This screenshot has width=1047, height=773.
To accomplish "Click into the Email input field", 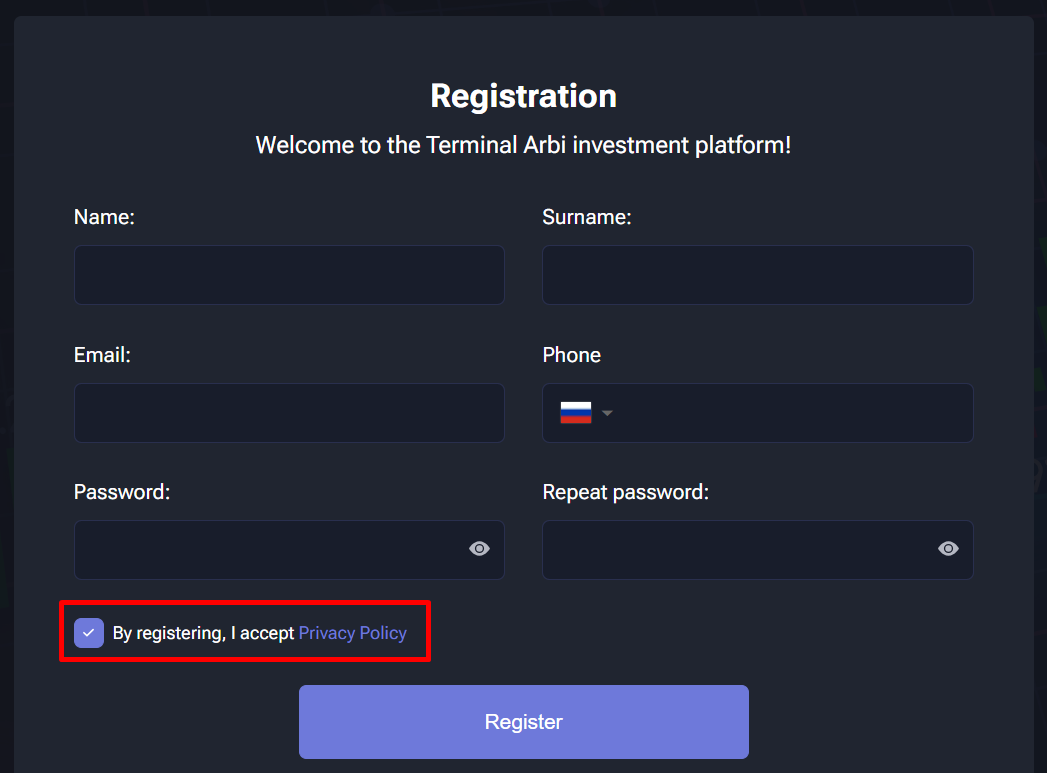I will pyautogui.click(x=289, y=413).
